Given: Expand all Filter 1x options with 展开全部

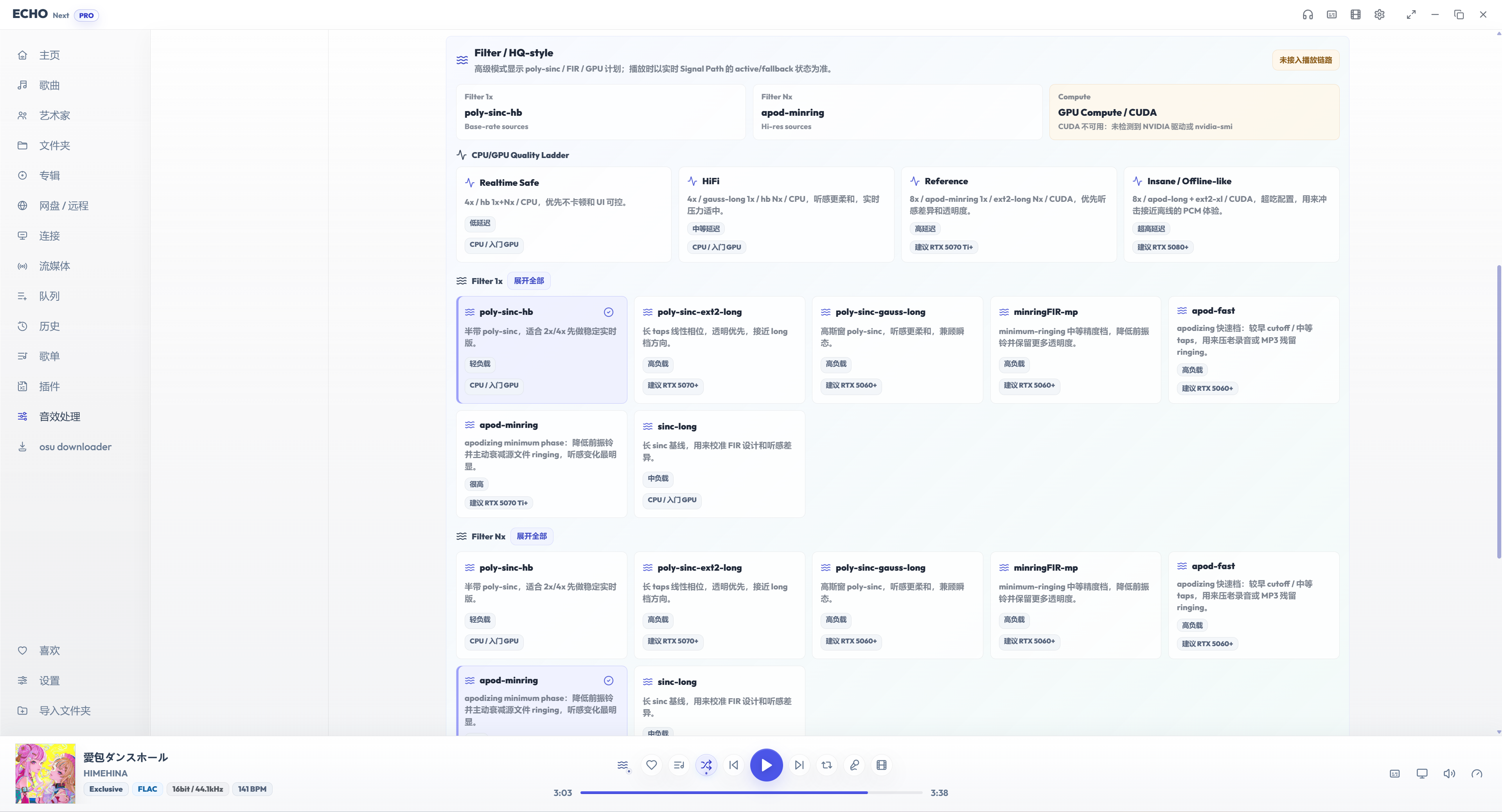Looking at the screenshot, I should click(529, 280).
